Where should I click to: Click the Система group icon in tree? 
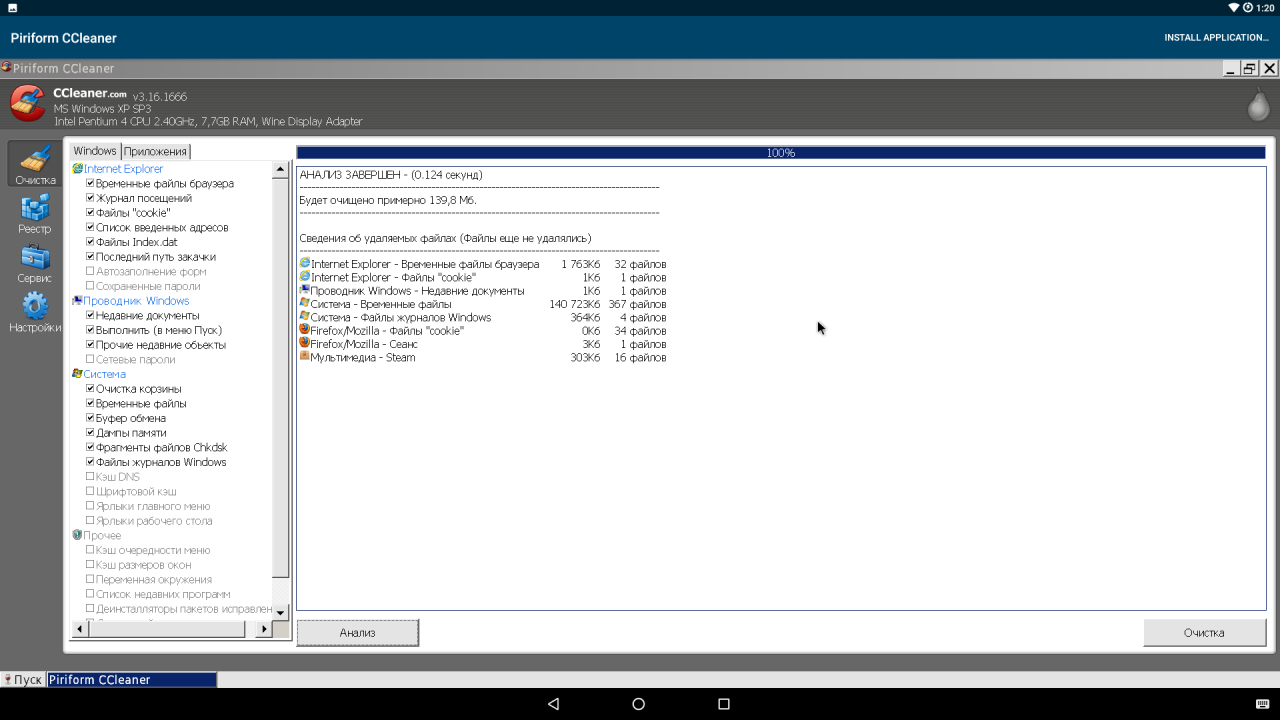(x=77, y=374)
